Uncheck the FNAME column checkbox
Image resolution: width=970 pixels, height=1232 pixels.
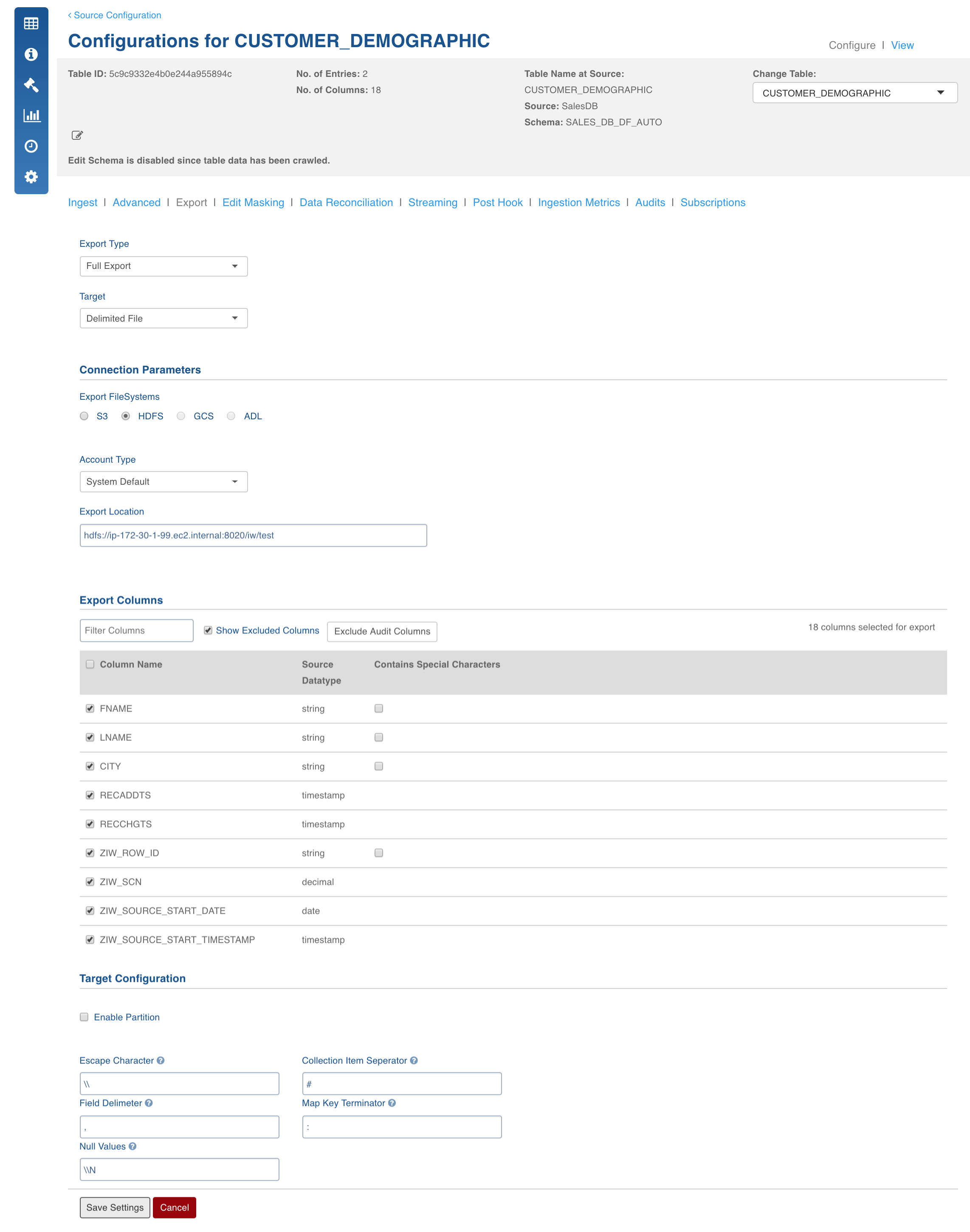click(x=90, y=708)
